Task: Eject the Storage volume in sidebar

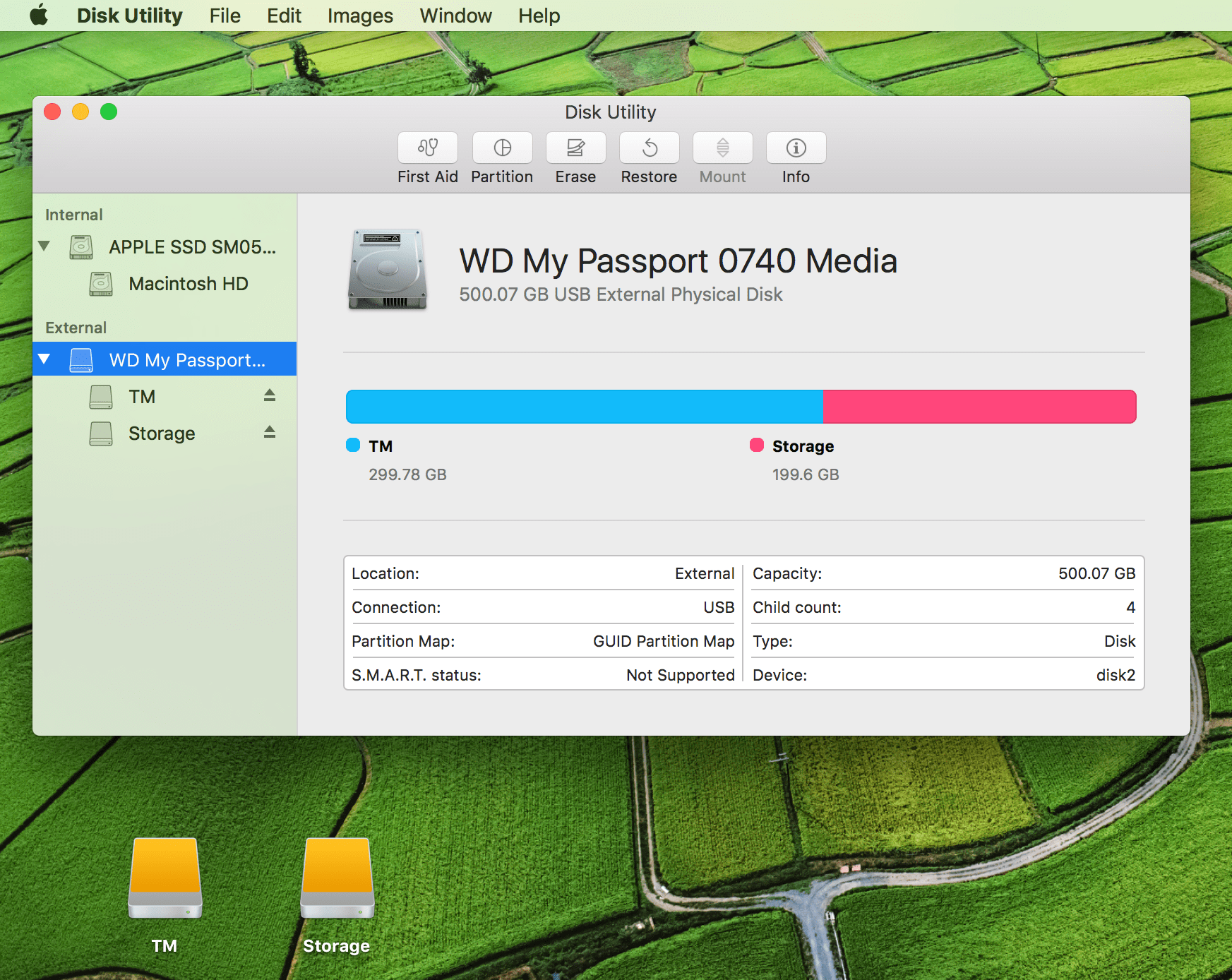Action: point(270,432)
